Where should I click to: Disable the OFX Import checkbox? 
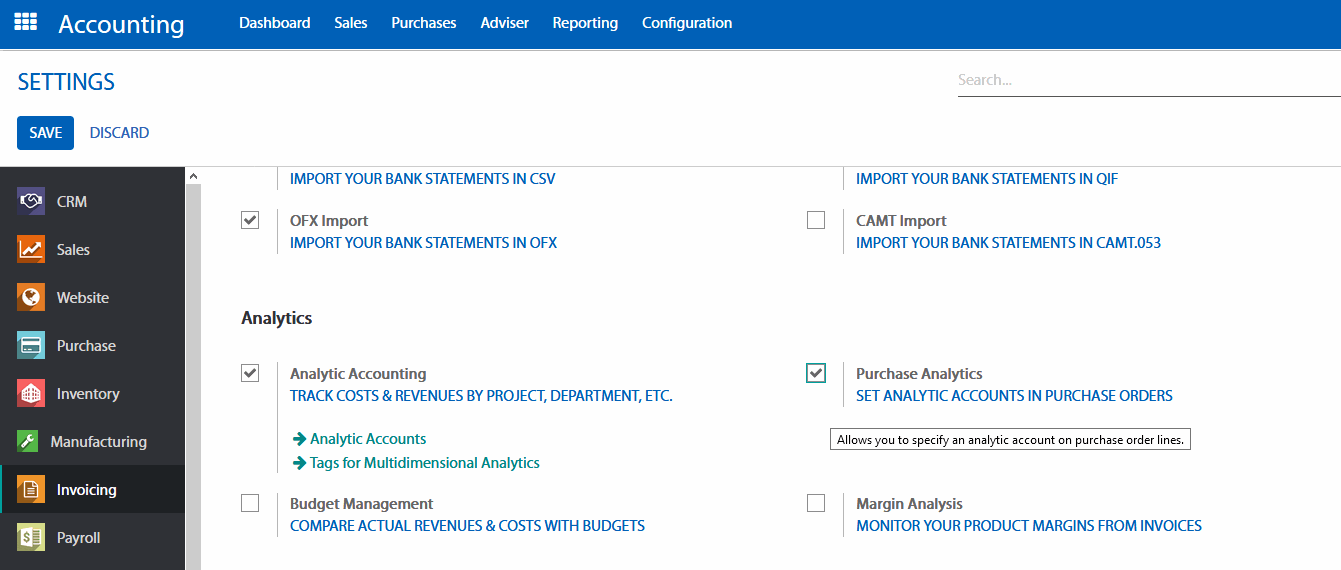pos(250,220)
